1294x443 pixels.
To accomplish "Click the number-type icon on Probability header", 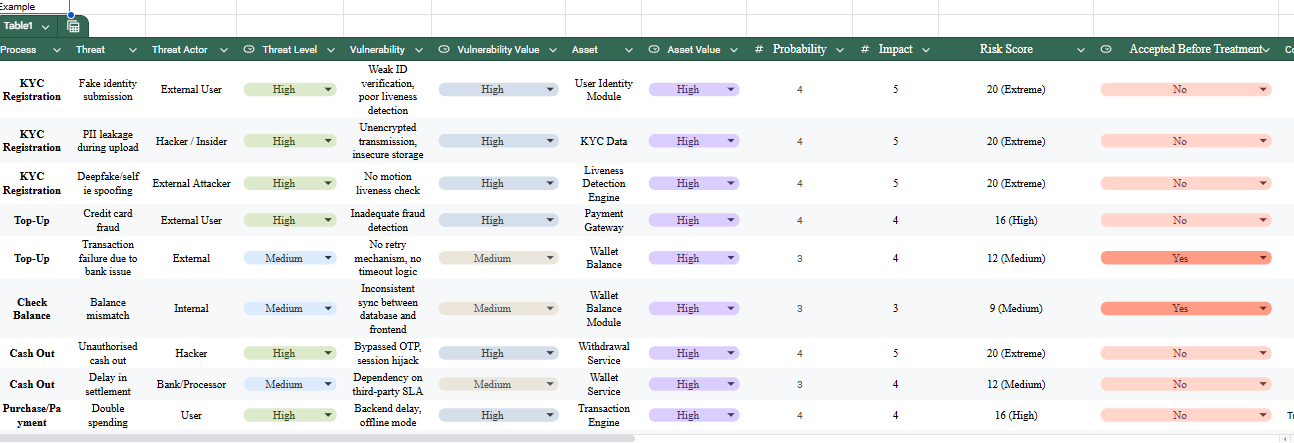I will 759,49.
